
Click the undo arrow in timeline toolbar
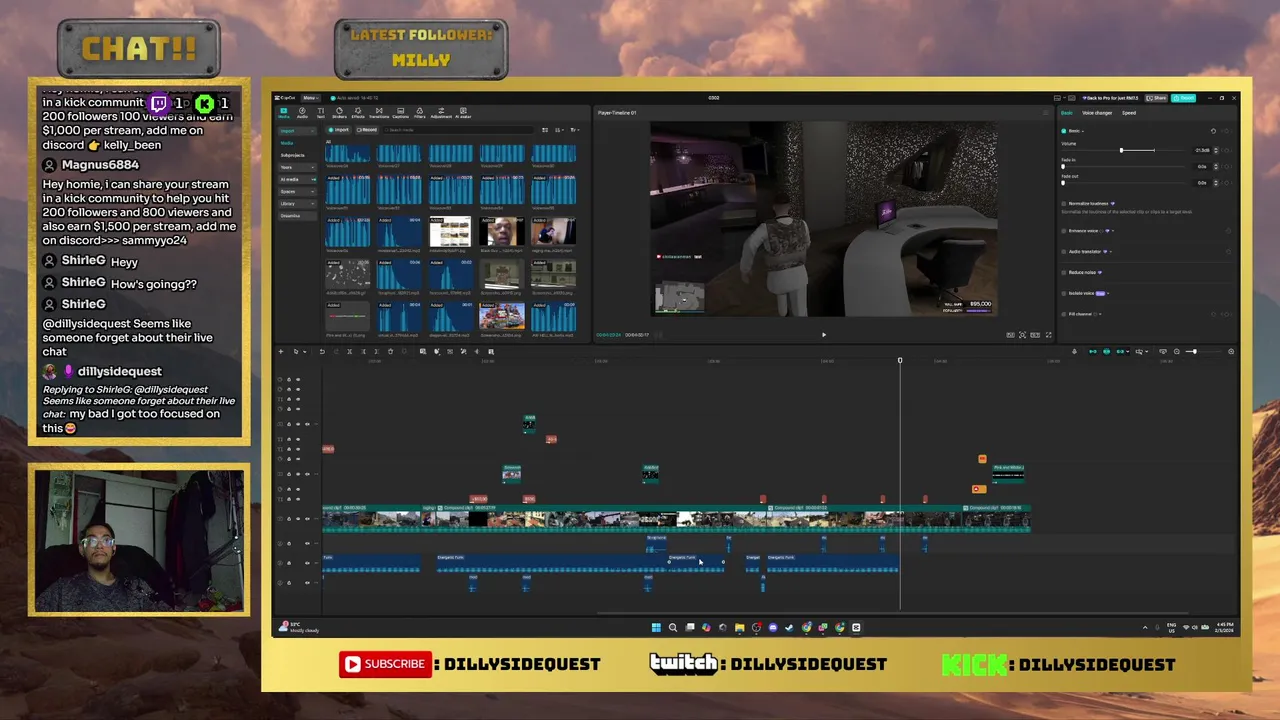tap(322, 351)
